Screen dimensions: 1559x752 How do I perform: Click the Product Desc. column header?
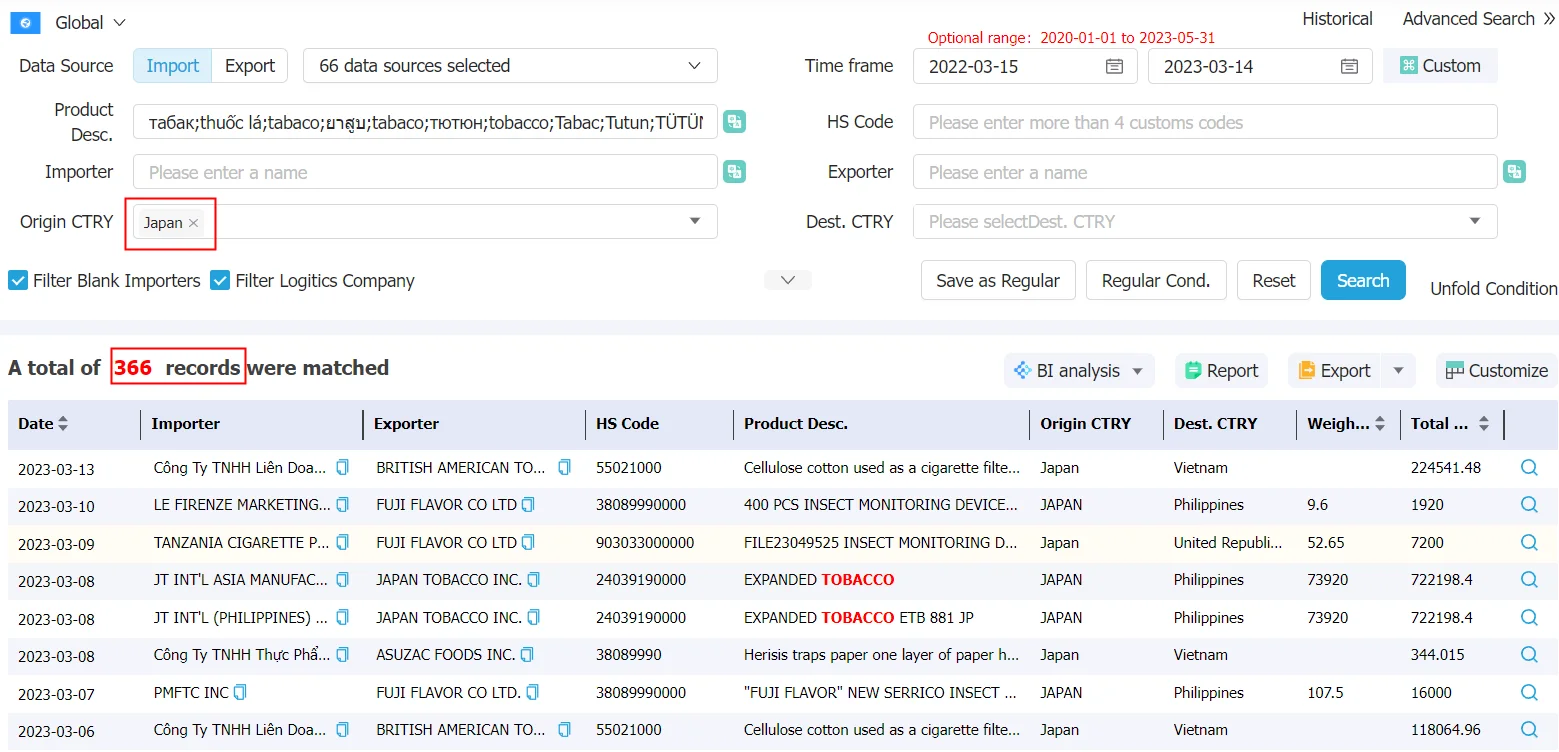(796, 424)
